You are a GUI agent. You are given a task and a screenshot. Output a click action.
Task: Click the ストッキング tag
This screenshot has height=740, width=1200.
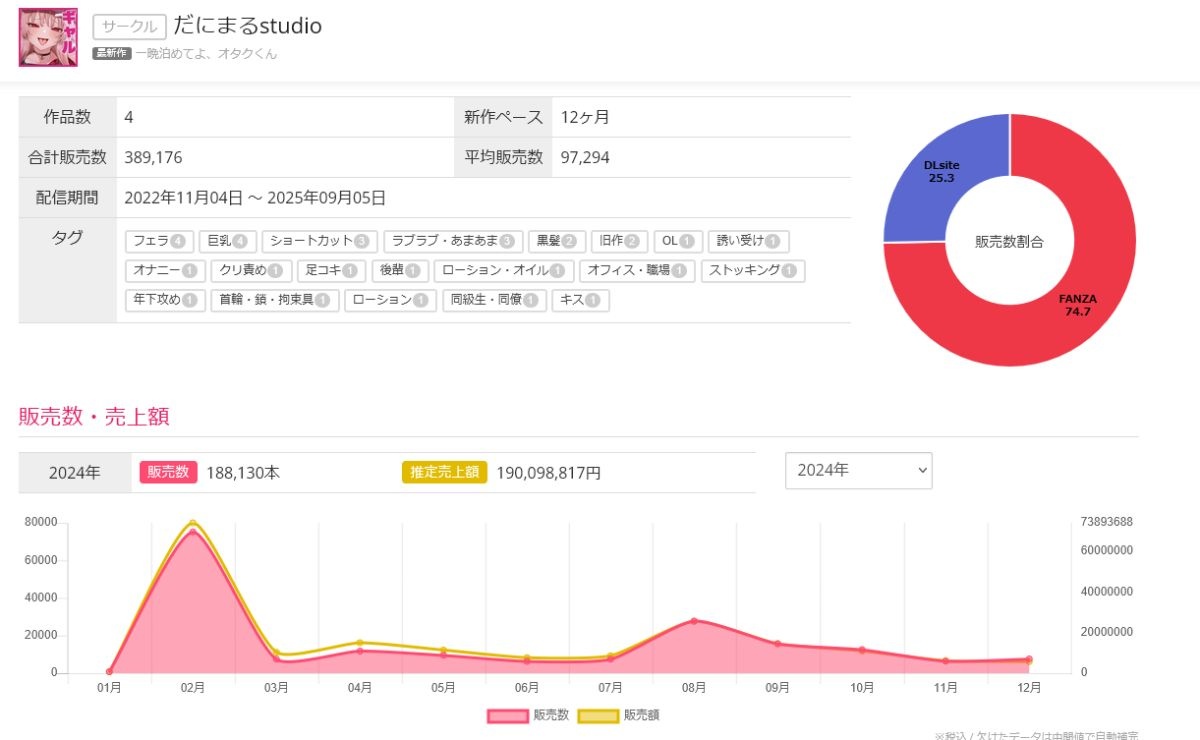pyautogui.click(x=752, y=271)
